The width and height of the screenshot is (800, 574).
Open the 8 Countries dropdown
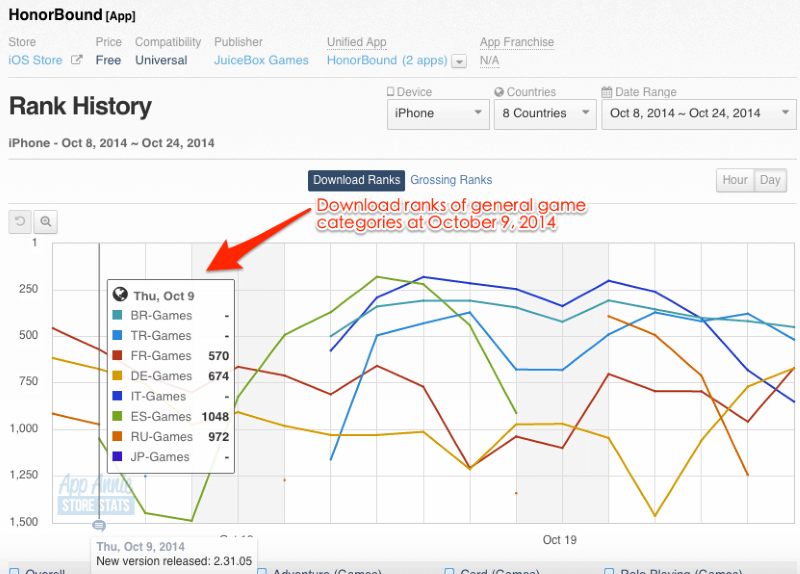[x=545, y=114]
